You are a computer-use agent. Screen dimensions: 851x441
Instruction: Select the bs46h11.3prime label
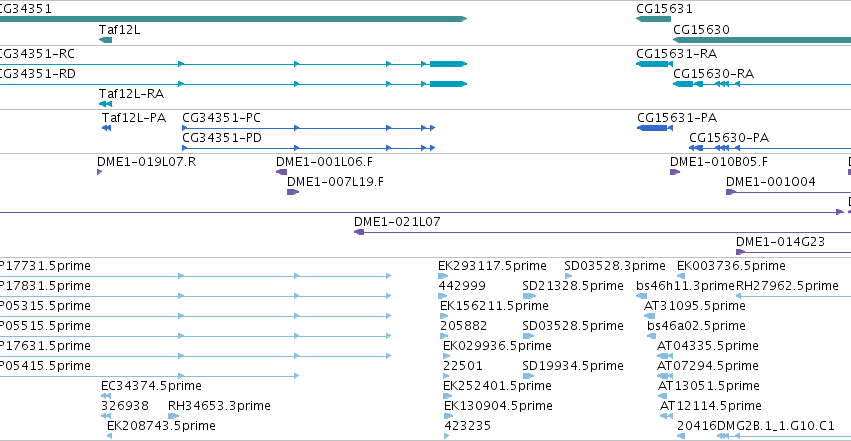pos(685,286)
